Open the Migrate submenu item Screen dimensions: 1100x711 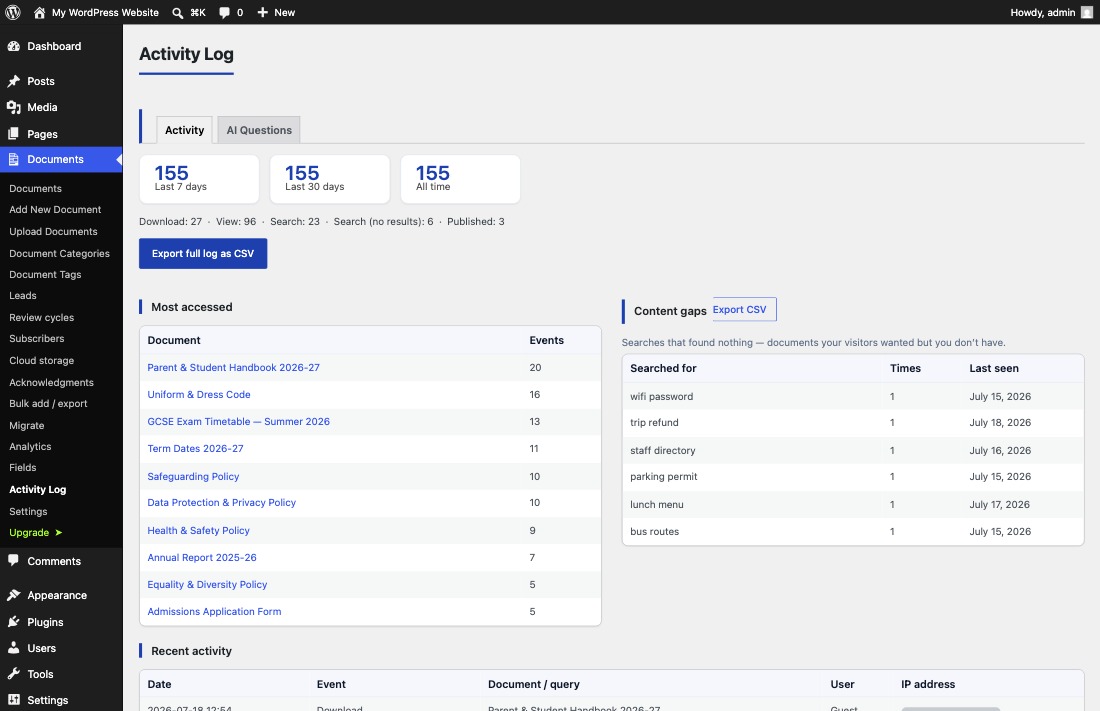pos(27,425)
